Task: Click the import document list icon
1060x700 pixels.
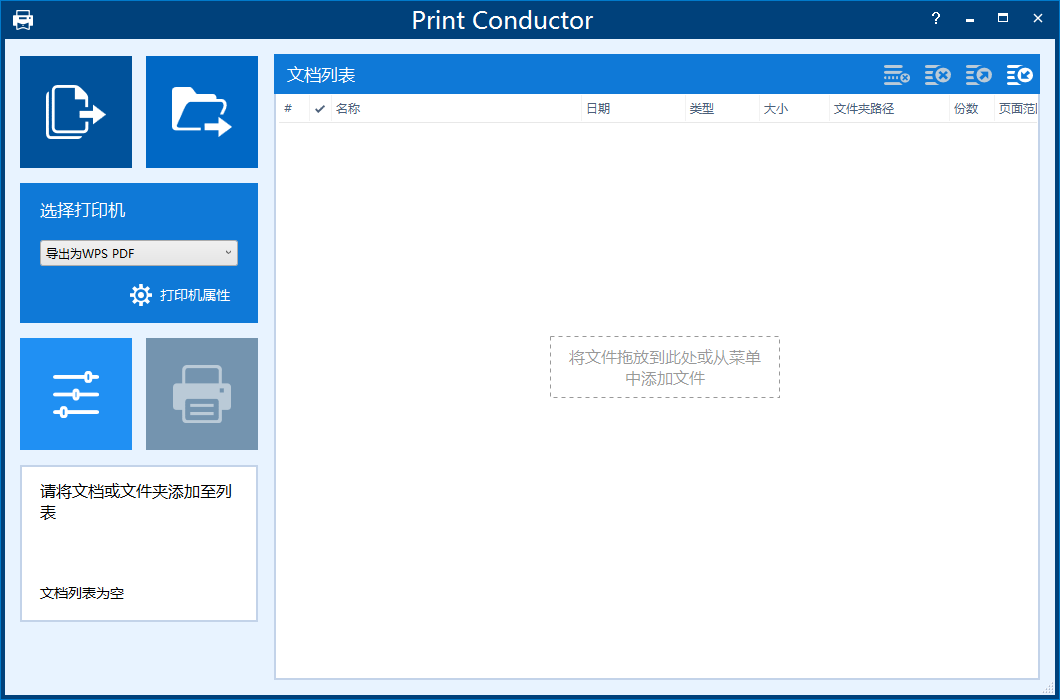Action: point(1019,75)
